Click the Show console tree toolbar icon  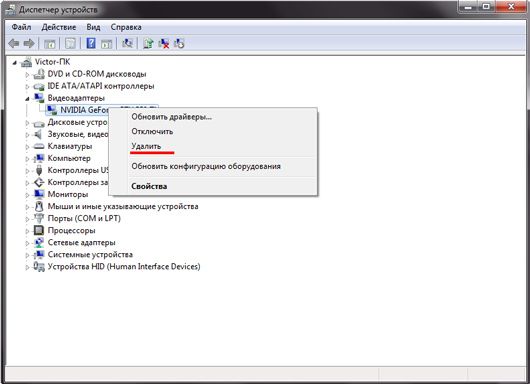tap(50, 43)
